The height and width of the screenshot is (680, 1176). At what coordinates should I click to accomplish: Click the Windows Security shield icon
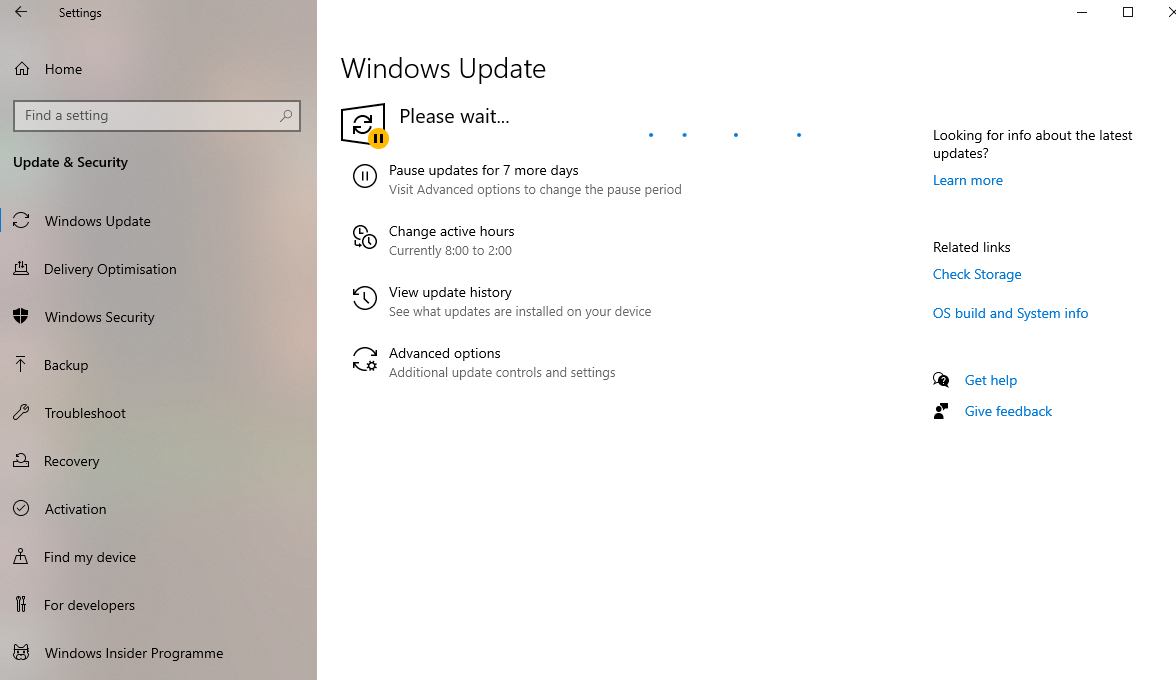21,316
